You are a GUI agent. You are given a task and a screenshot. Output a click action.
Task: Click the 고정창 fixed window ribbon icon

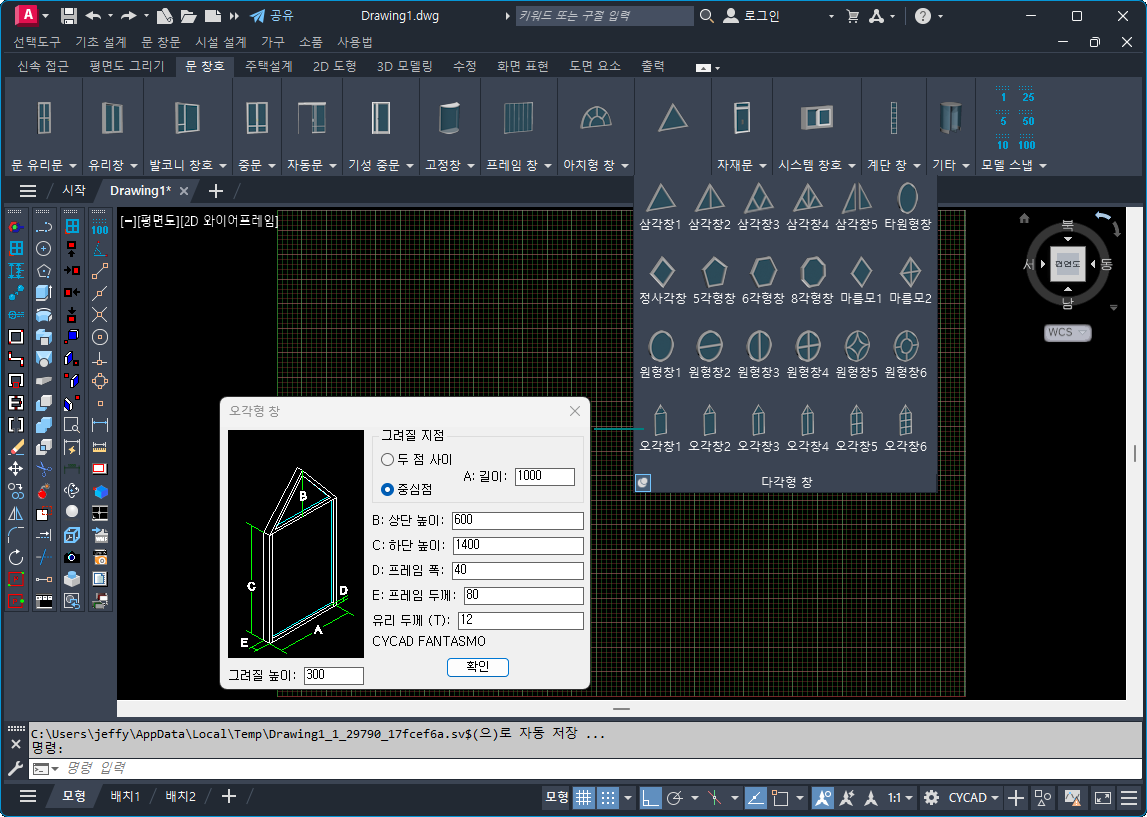(x=450, y=118)
